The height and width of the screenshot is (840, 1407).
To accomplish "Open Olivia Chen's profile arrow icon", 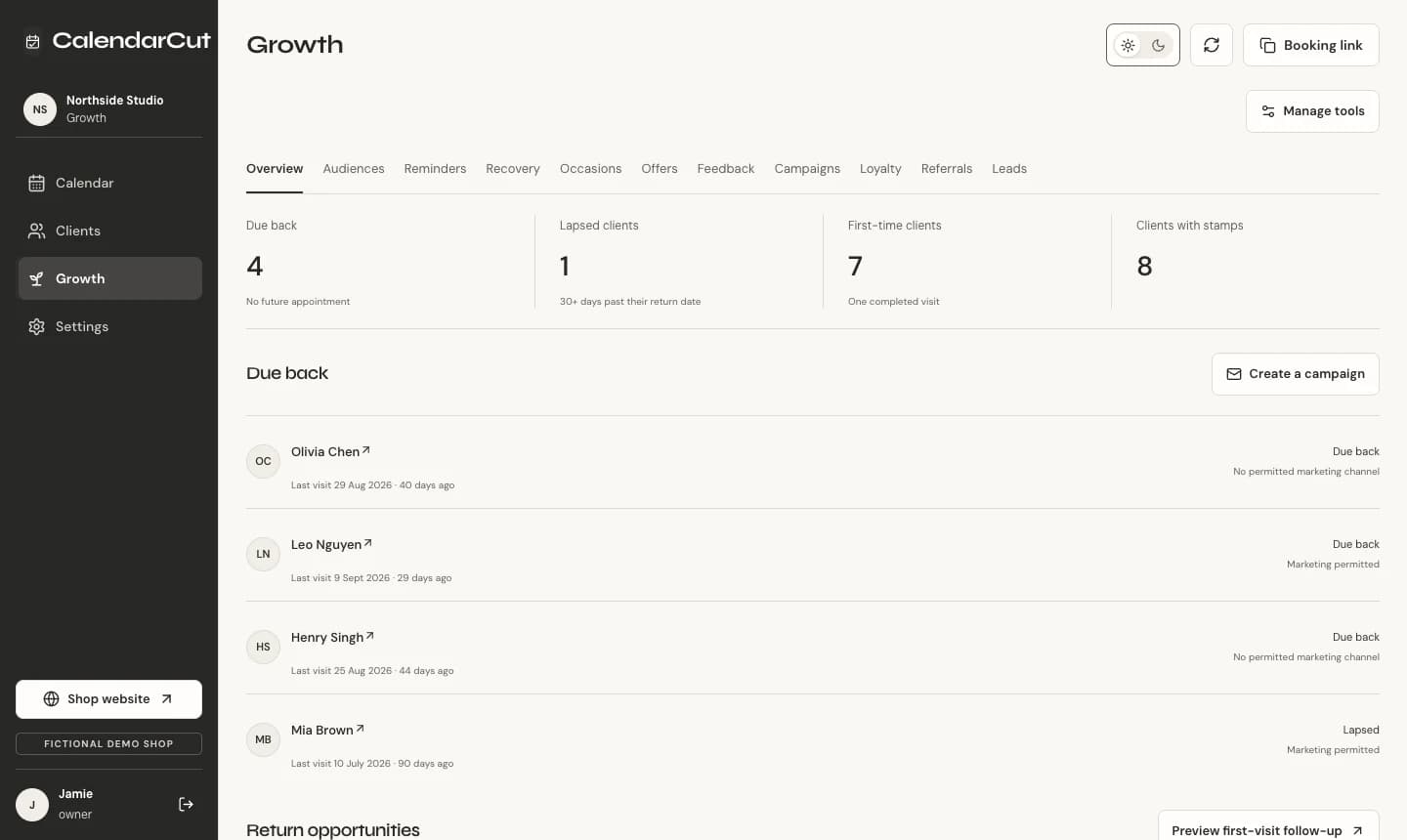I will click(x=366, y=450).
